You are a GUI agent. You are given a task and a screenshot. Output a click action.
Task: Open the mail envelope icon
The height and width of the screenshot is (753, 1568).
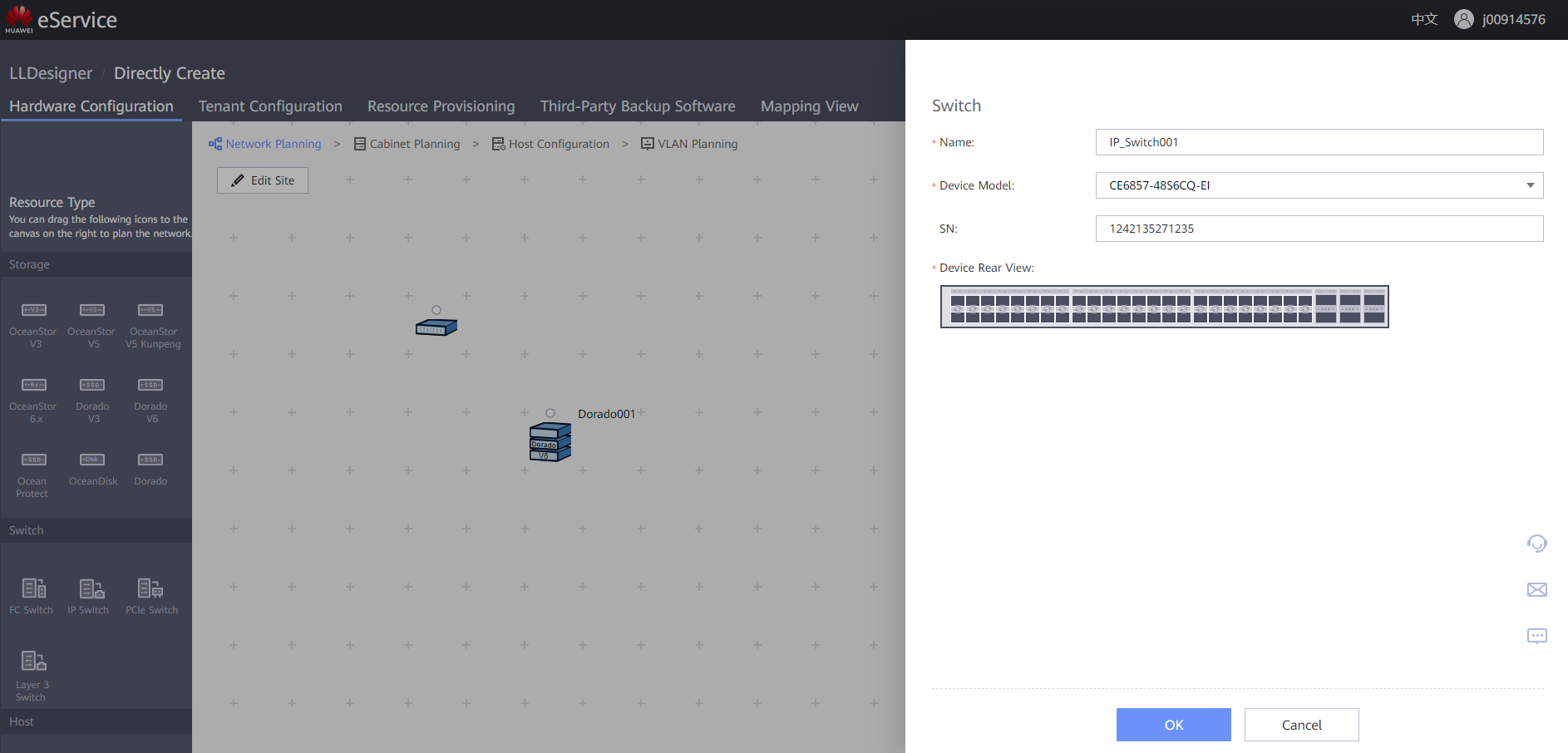pyautogui.click(x=1537, y=590)
